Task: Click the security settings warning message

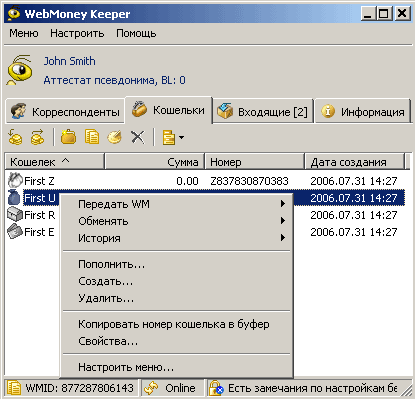Action: pos(312,388)
